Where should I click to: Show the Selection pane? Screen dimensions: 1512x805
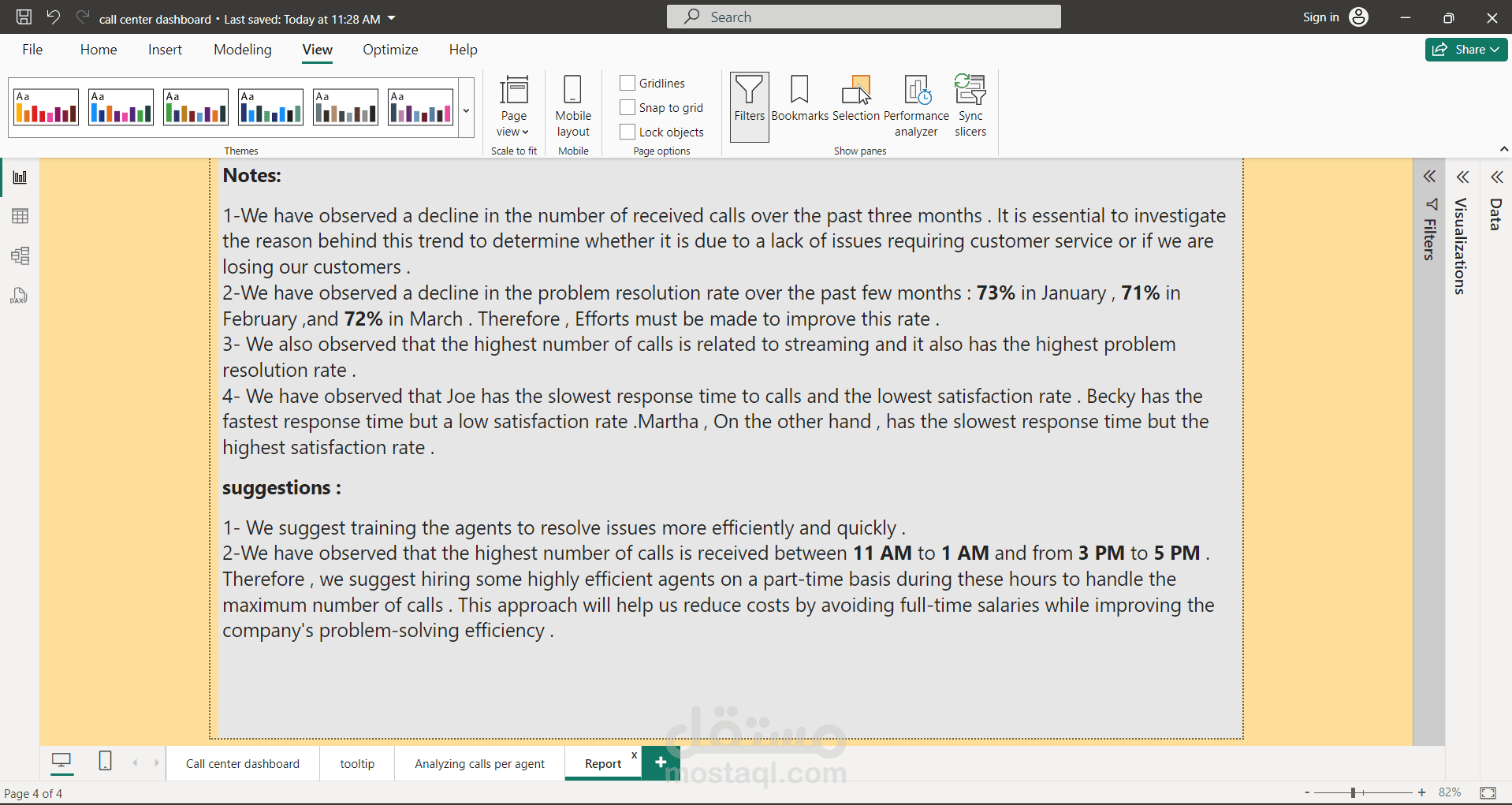click(x=856, y=99)
